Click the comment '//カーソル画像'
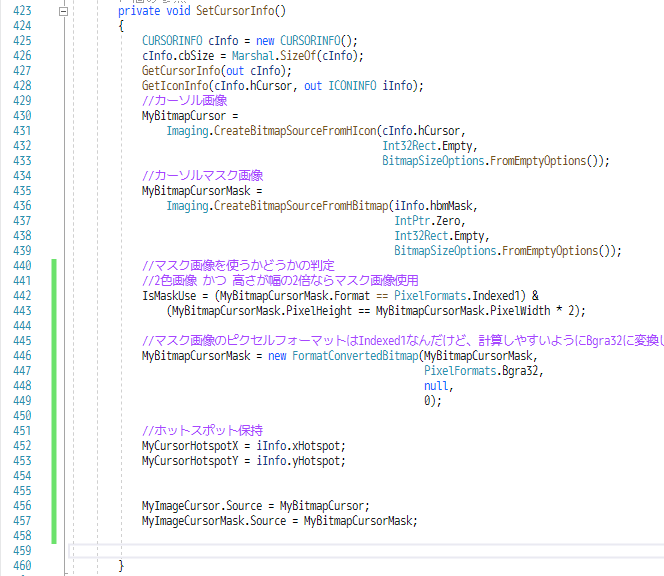Screen dimensions: 664x576 tap(184, 101)
